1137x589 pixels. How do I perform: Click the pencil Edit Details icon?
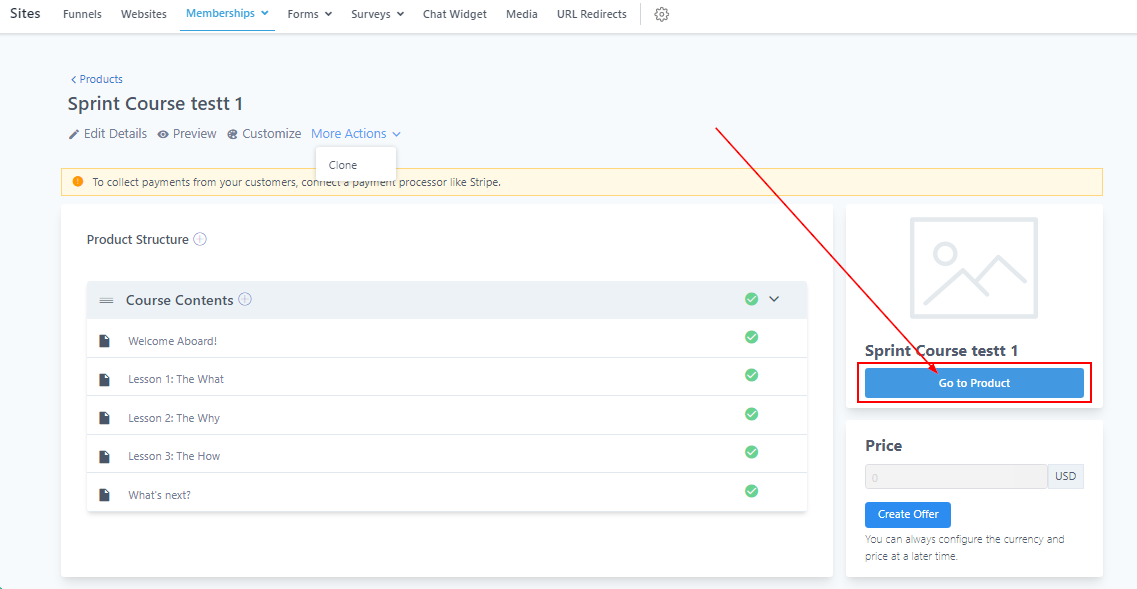[x=74, y=134]
